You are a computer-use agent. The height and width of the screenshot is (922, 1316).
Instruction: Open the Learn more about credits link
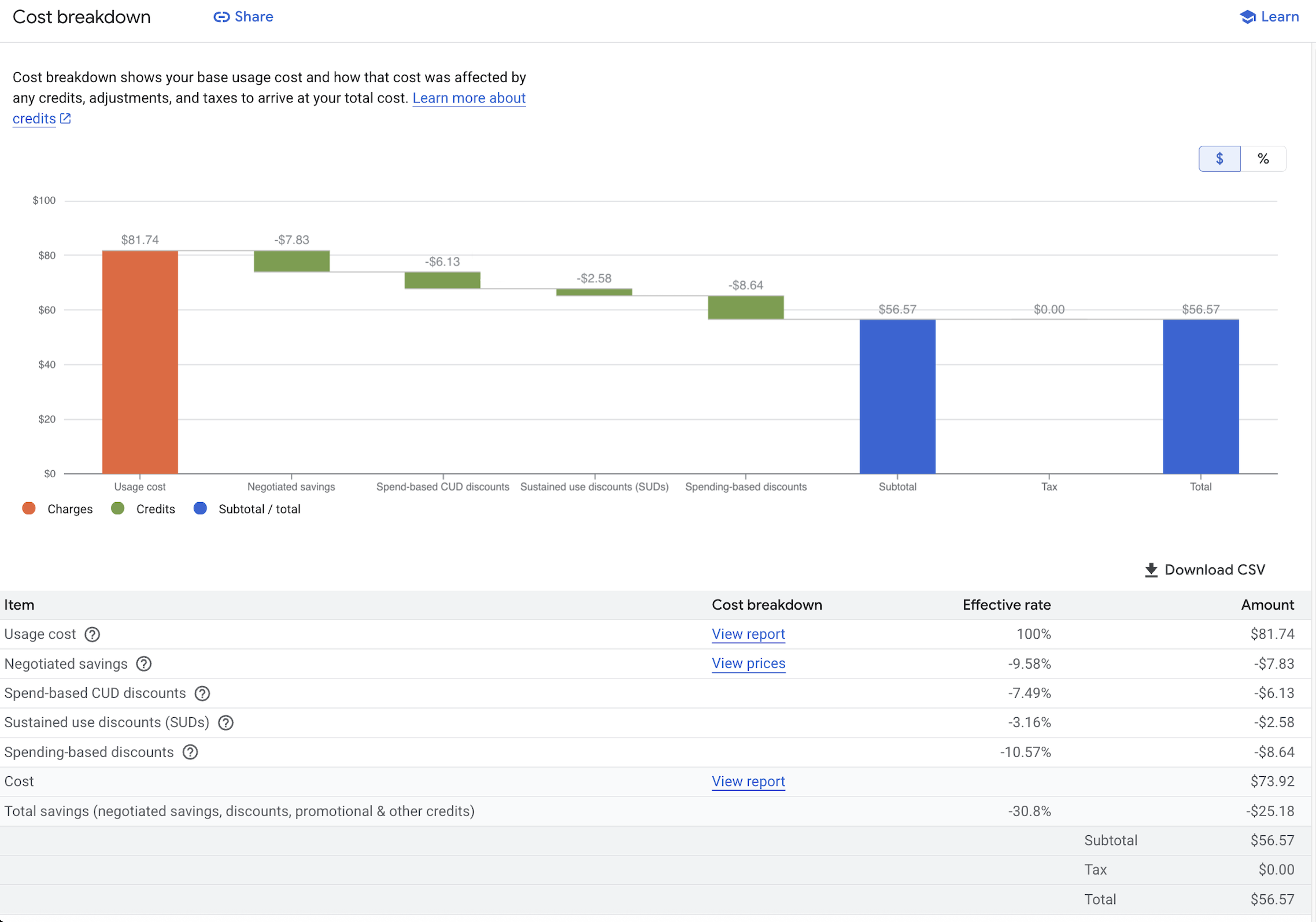point(469,98)
